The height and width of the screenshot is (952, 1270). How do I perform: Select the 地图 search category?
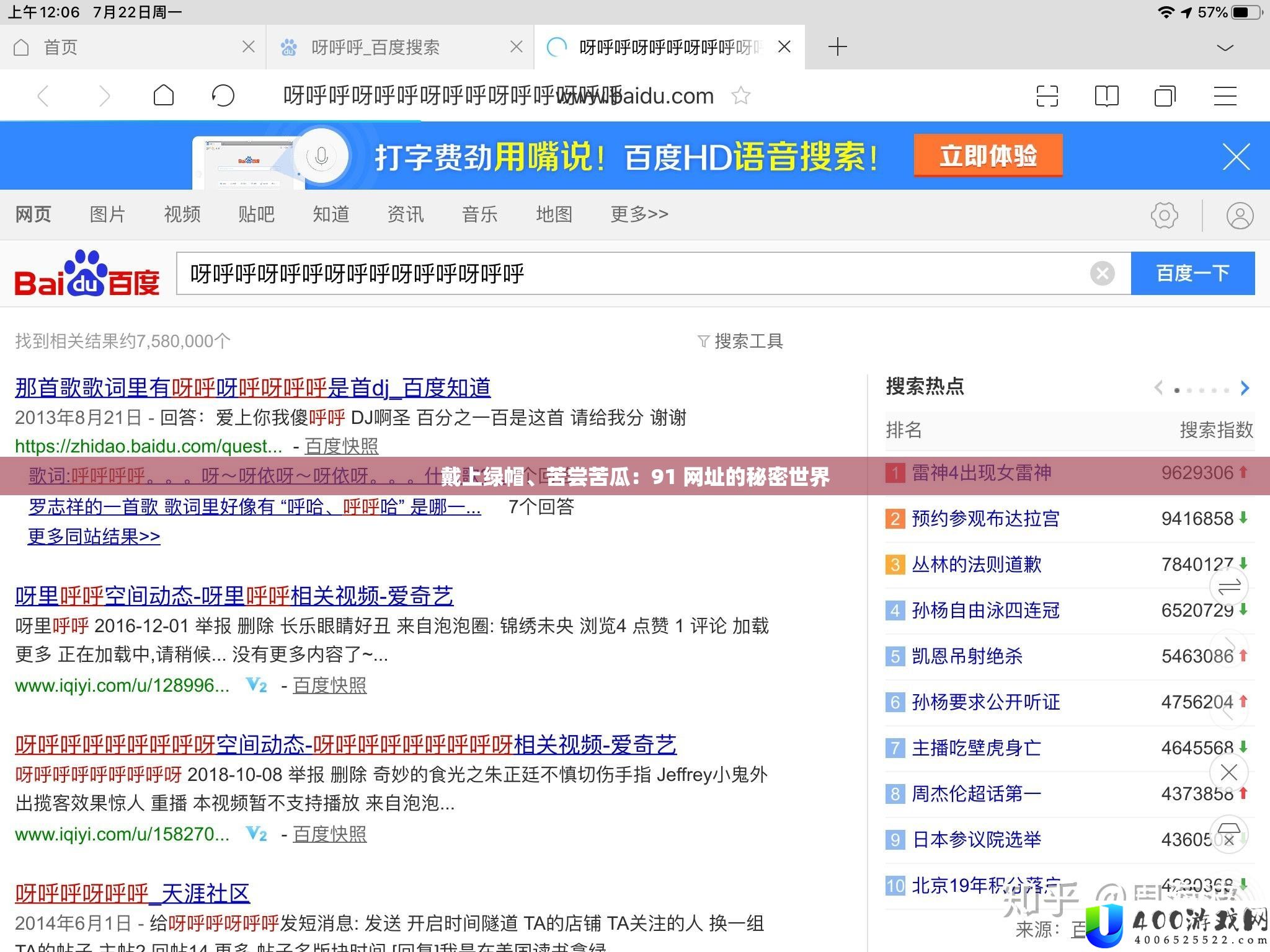pyautogui.click(x=554, y=214)
